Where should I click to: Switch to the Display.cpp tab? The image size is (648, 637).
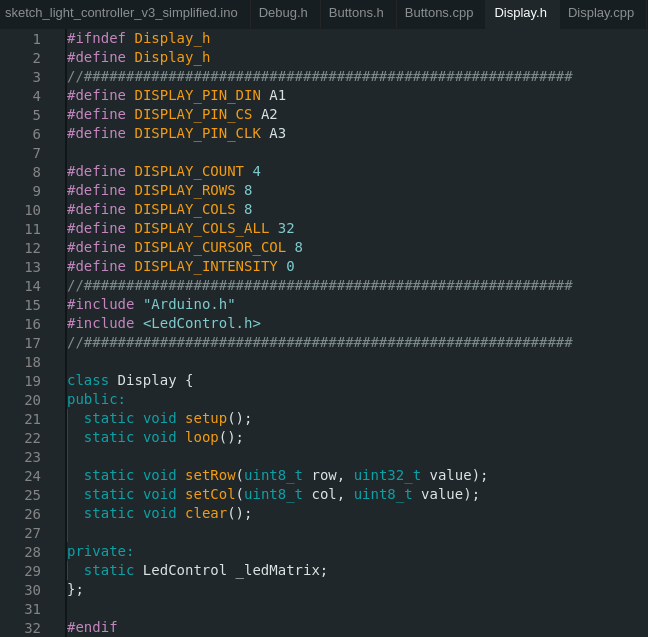pyautogui.click(x=600, y=13)
